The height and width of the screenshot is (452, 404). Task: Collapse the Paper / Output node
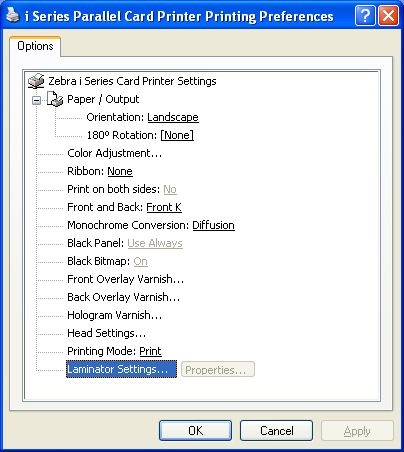pyautogui.click(x=37, y=100)
